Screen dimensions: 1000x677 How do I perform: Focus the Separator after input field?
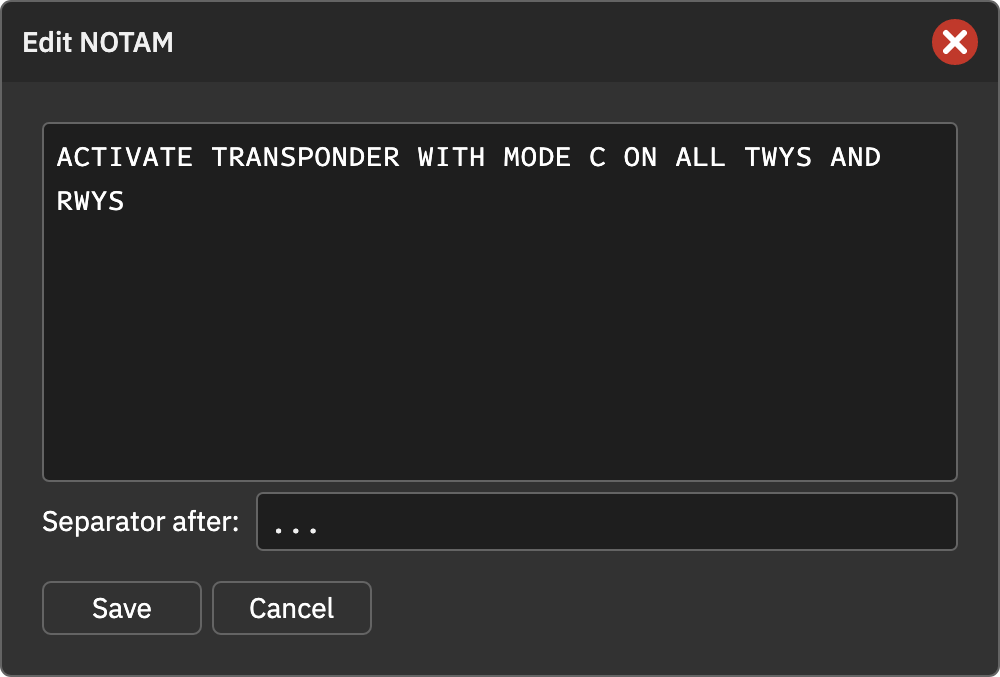pos(607,521)
